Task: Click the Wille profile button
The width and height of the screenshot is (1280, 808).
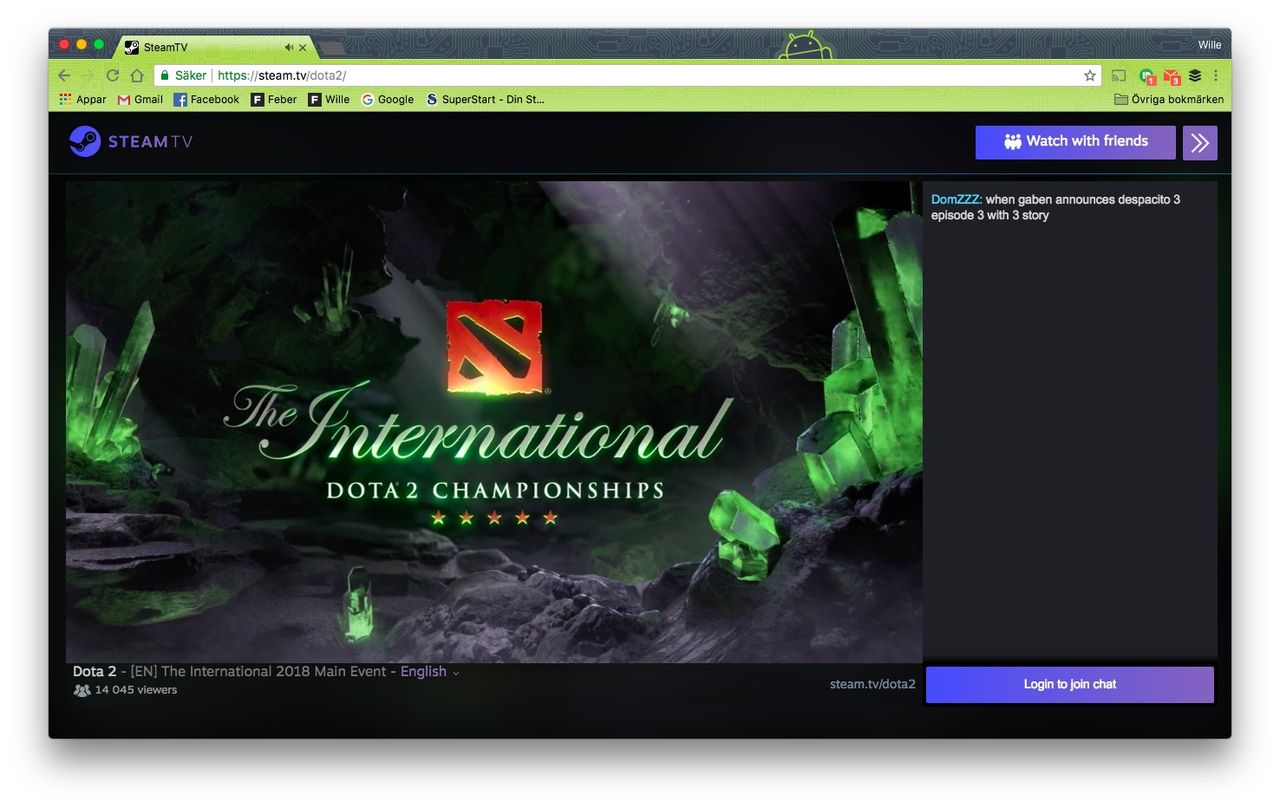Action: pyautogui.click(x=1210, y=45)
